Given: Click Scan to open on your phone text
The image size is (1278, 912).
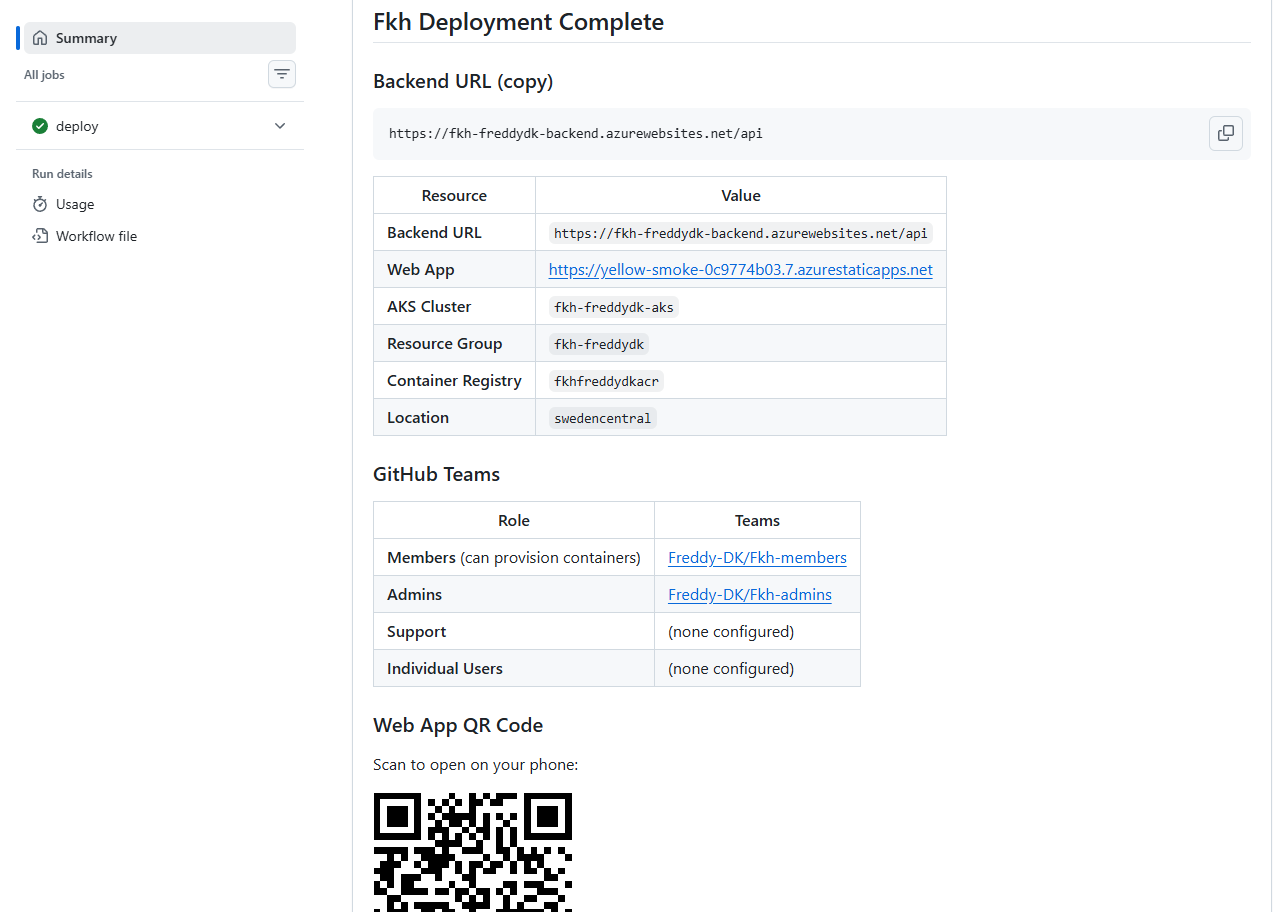Looking at the screenshot, I should (476, 765).
